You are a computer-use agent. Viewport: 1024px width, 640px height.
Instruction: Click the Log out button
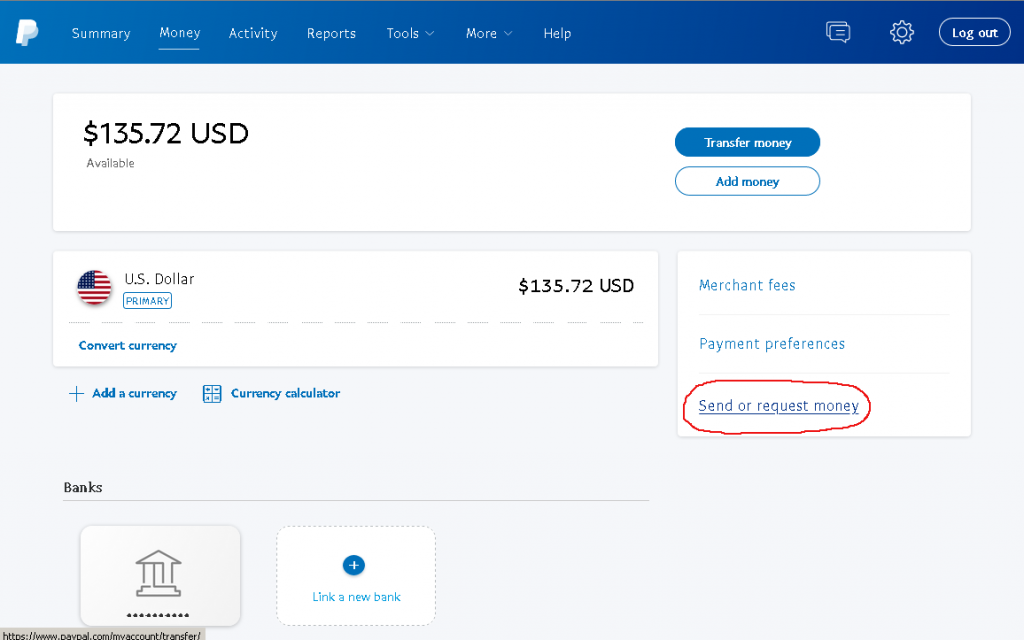[x=974, y=31]
